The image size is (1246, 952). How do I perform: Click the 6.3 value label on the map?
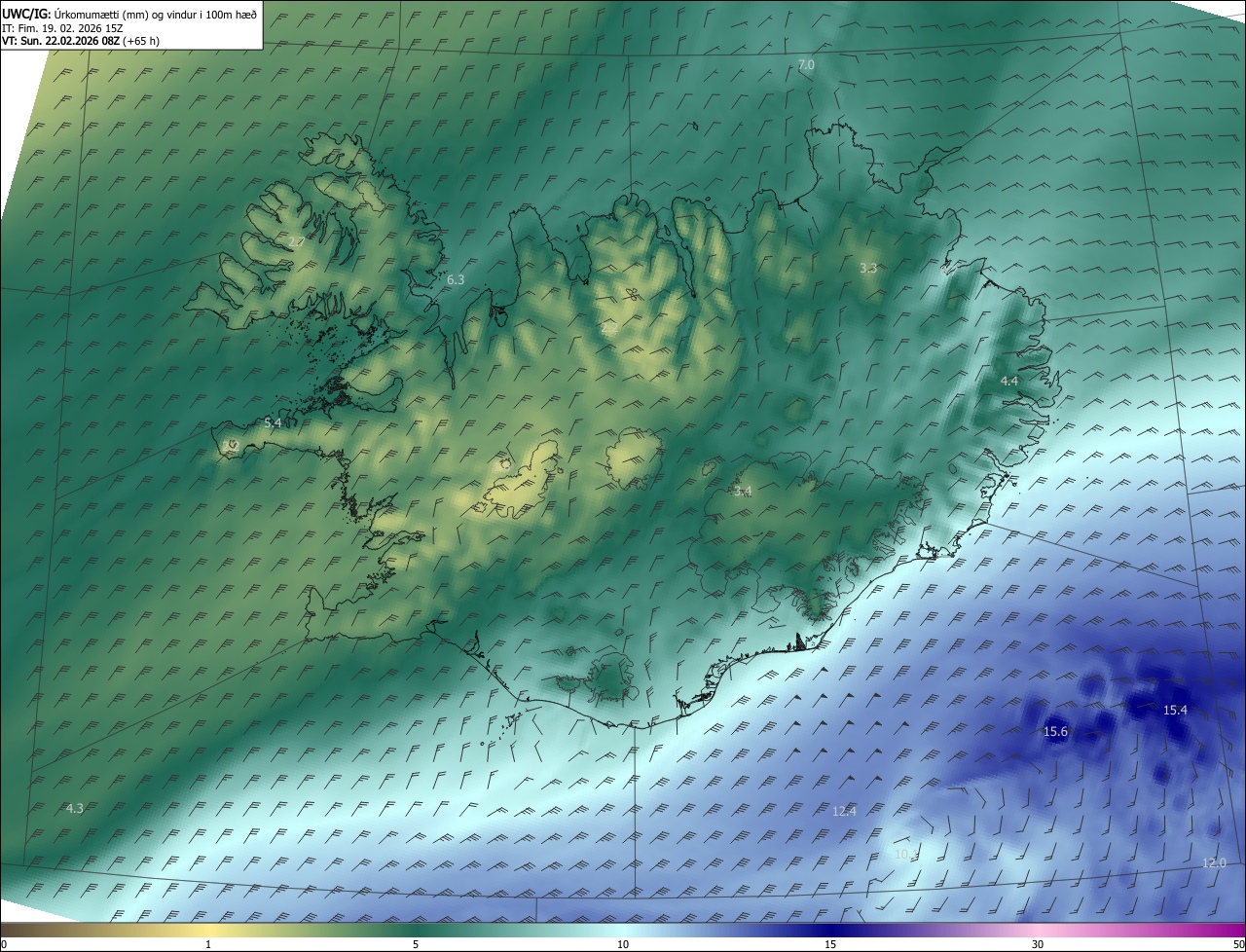(x=456, y=279)
